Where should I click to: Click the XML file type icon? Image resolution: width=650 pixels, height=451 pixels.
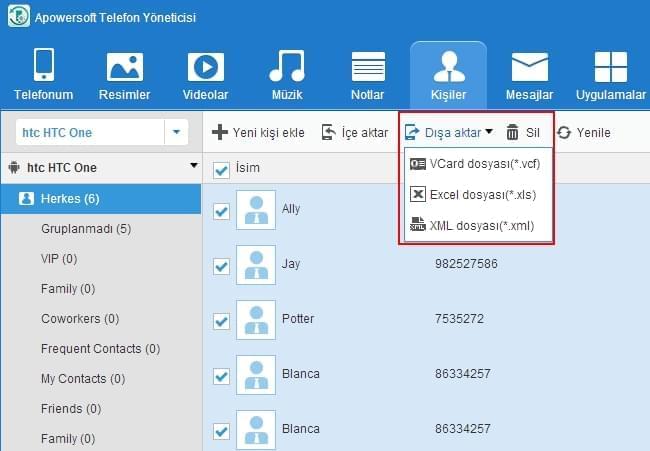(x=417, y=224)
